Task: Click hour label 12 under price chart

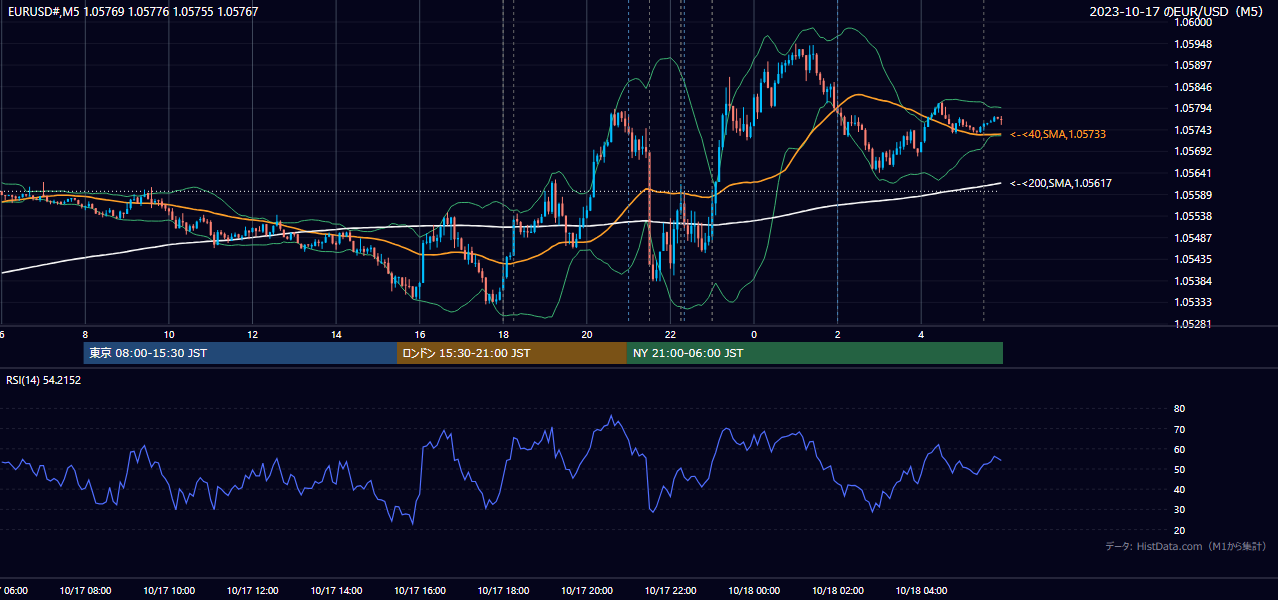Action: pos(253,335)
